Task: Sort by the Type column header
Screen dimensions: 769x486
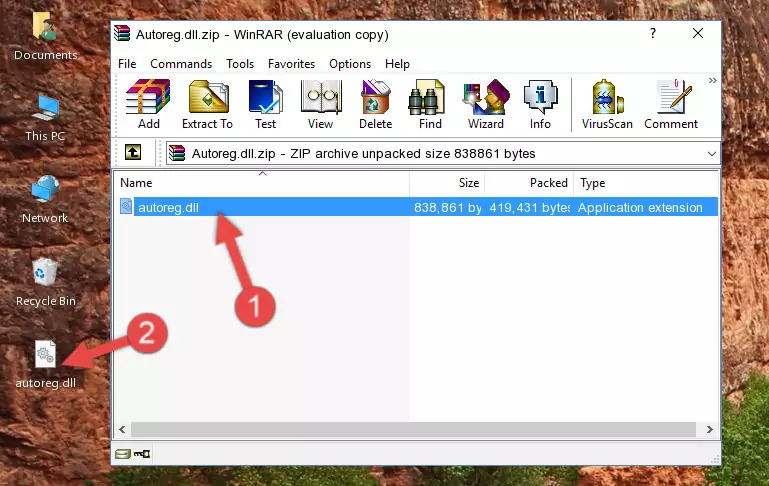Action: (646, 183)
